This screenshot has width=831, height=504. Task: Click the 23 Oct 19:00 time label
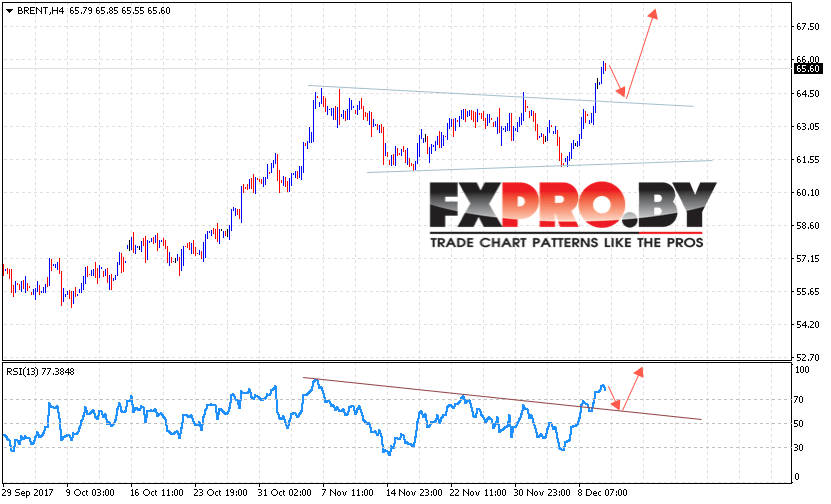[220, 493]
